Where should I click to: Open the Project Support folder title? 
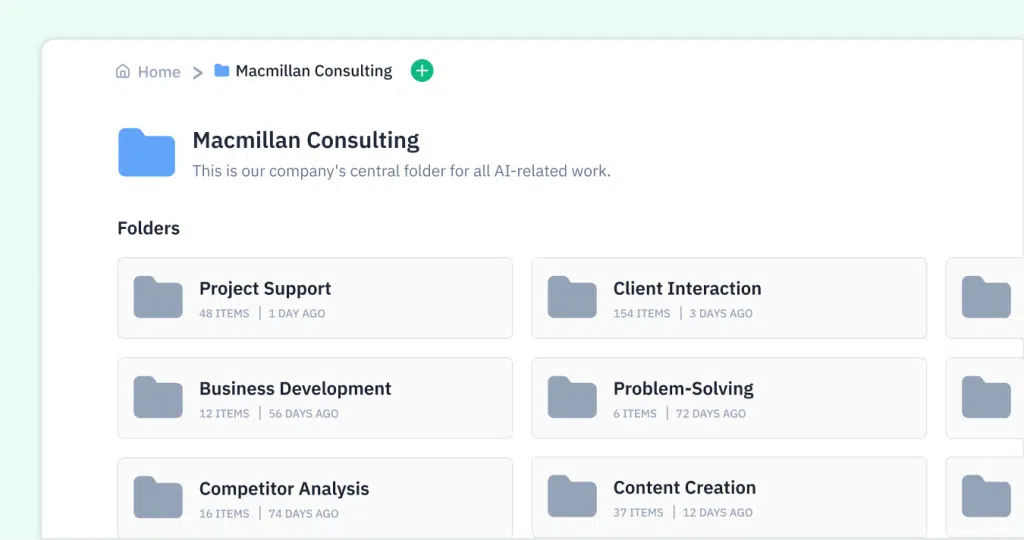click(265, 289)
